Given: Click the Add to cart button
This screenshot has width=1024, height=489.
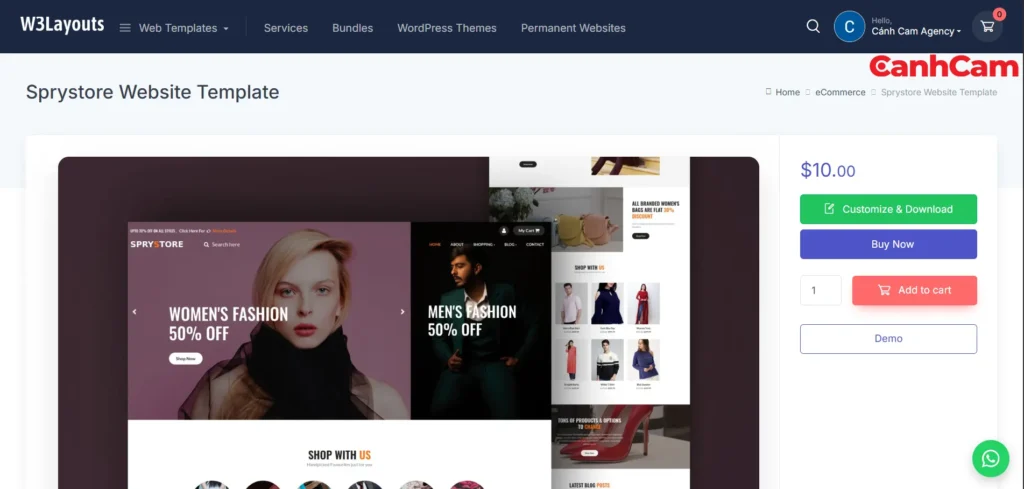Looking at the screenshot, I should coord(914,291).
